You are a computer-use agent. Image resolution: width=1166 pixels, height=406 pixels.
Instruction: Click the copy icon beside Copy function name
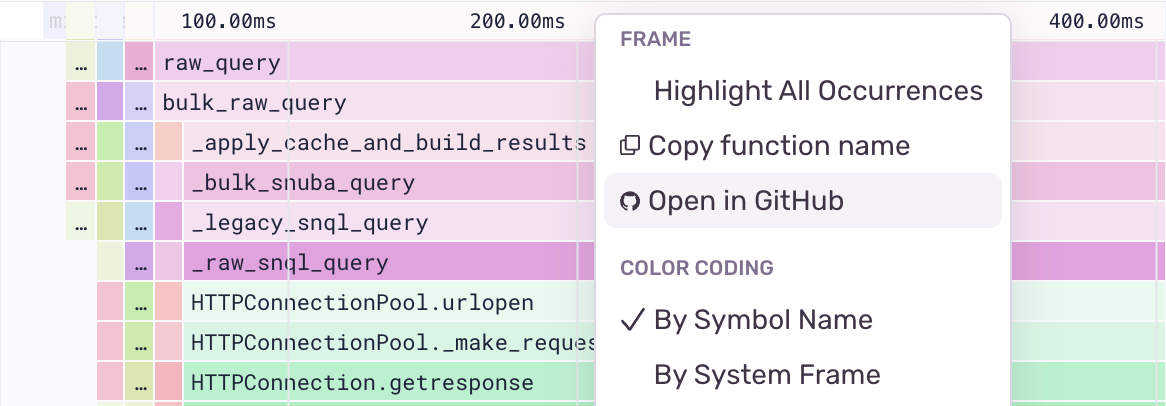pyautogui.click(x=630, y=146)
